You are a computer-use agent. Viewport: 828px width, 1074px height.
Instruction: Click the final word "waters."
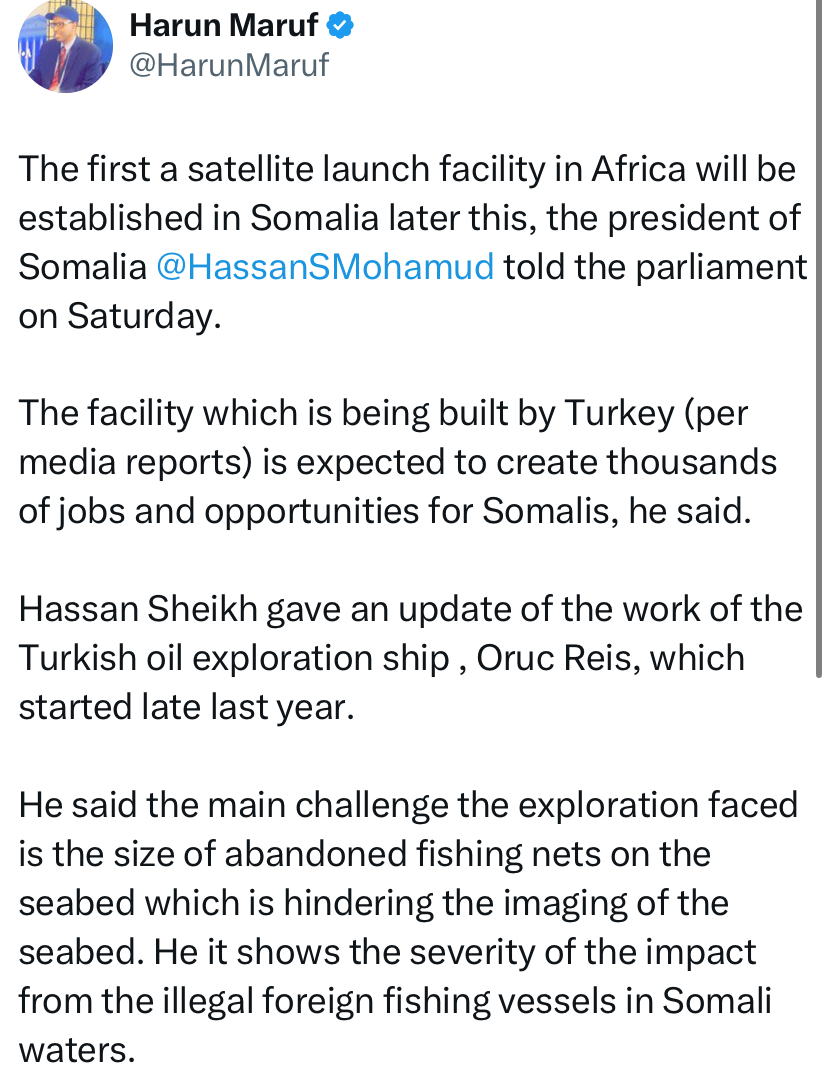77,1050
